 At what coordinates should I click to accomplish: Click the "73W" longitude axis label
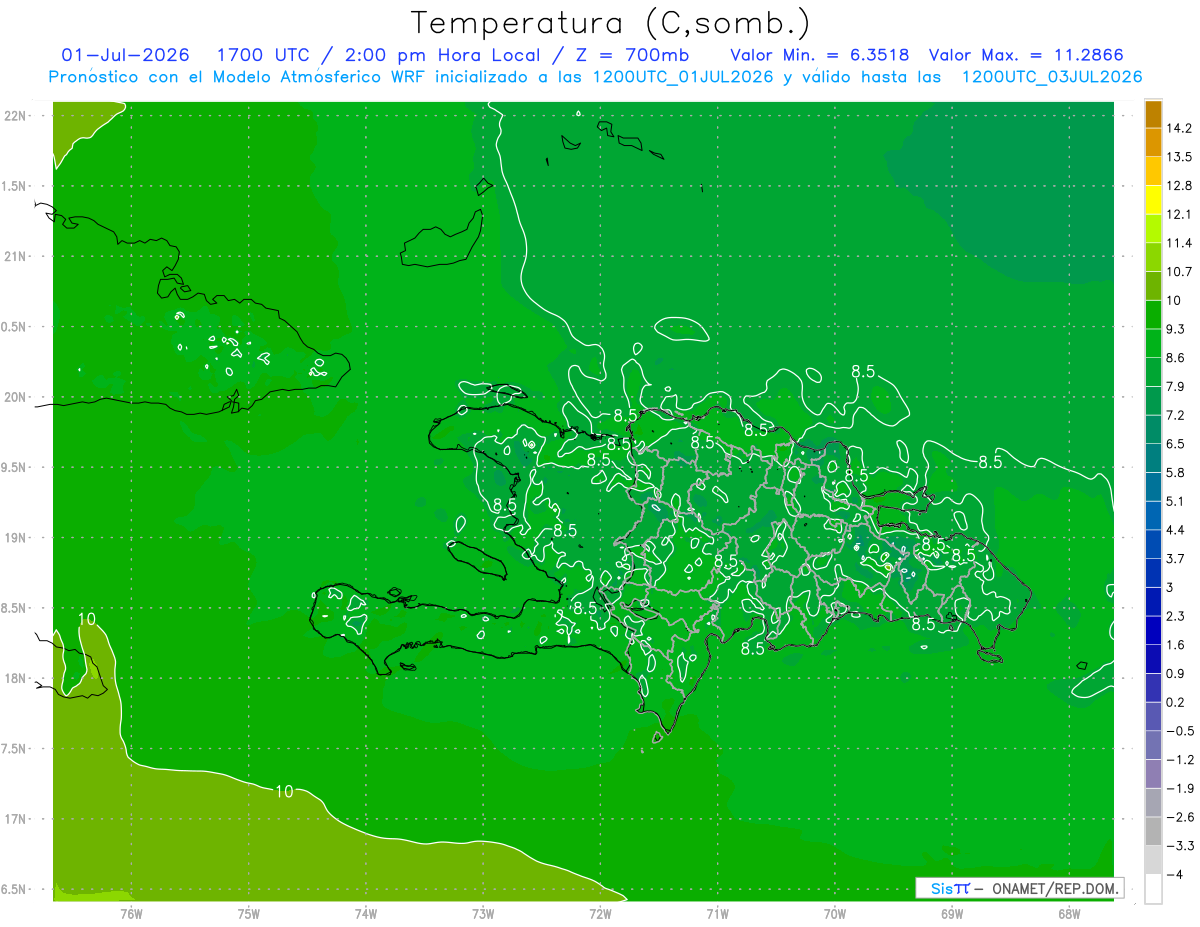(483, 912)
